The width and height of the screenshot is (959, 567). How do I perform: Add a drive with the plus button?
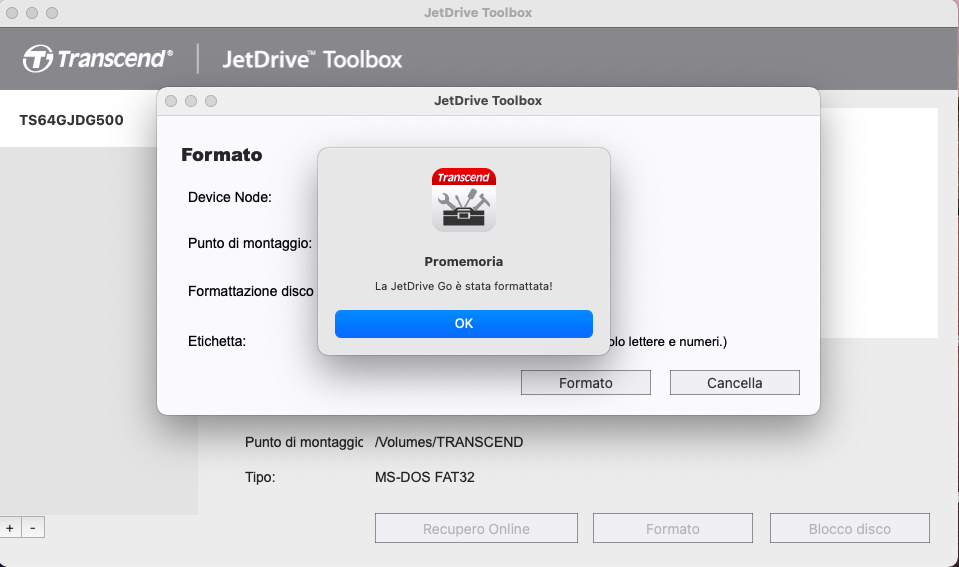(x=10, y=527)
